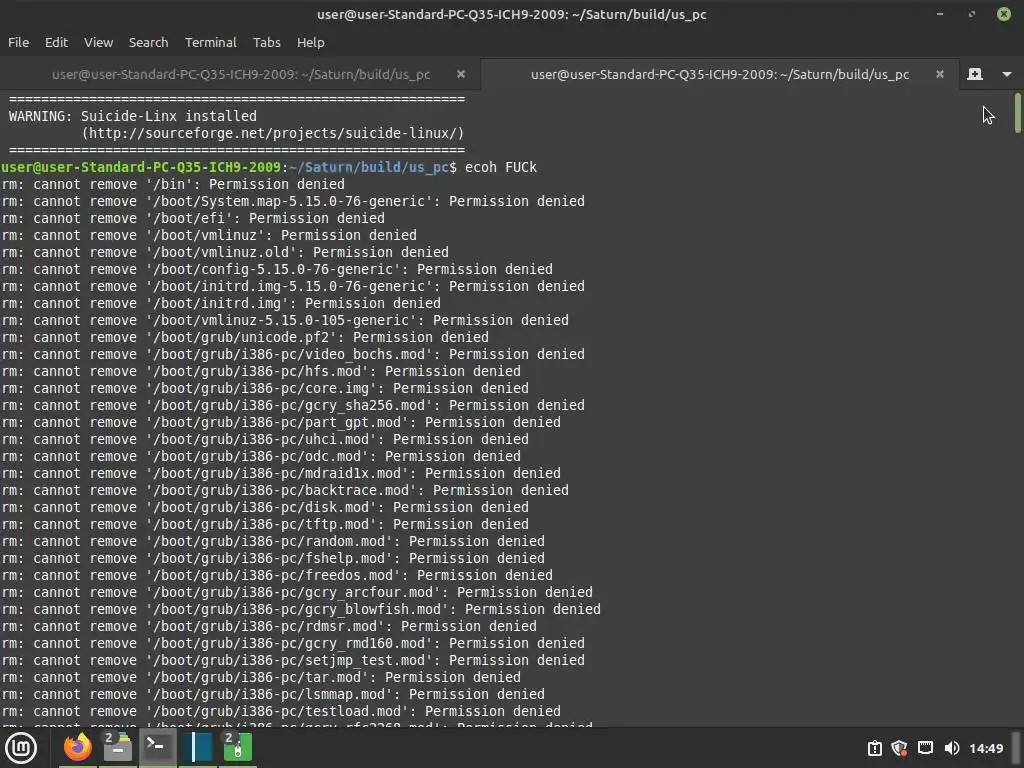
Task: Open the volume control tray icon
Action: 952,748
